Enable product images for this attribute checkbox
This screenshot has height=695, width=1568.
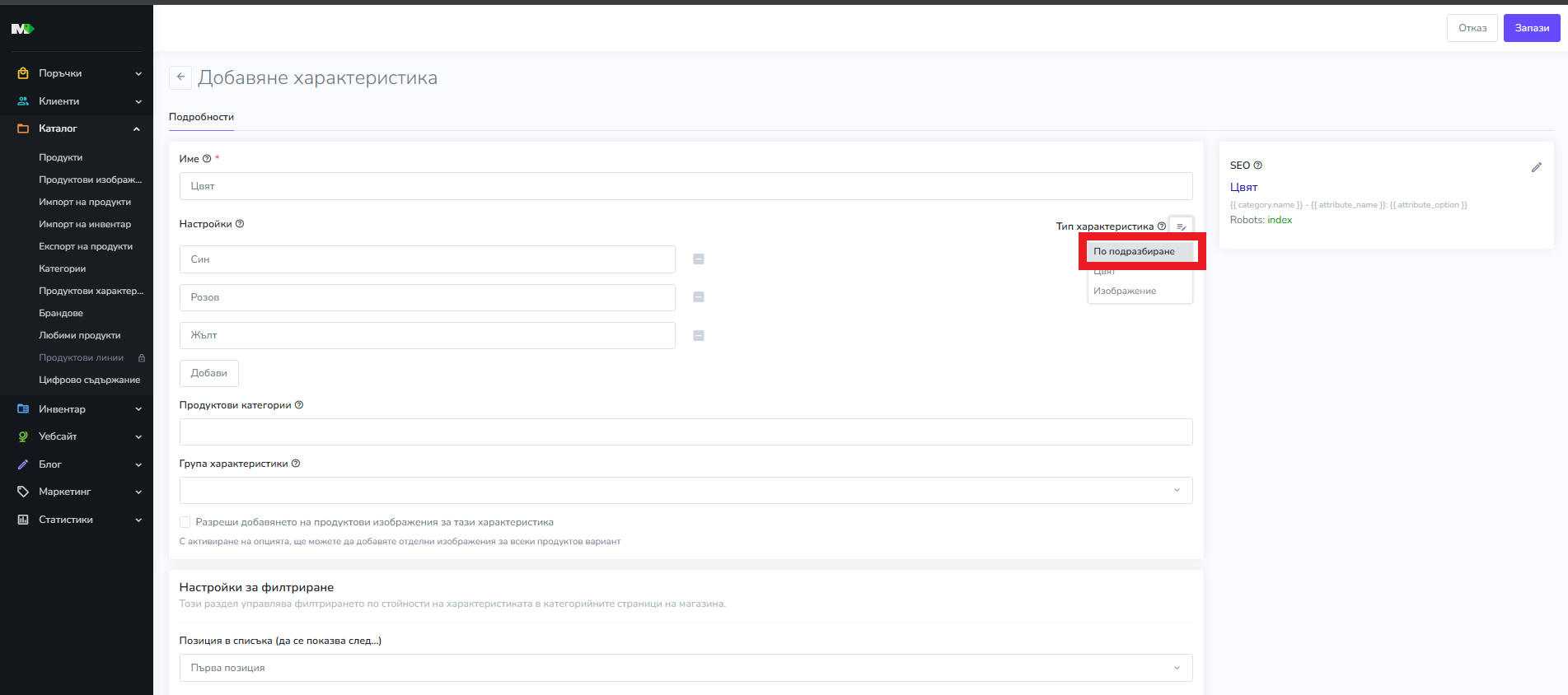(x=185, y=522)
